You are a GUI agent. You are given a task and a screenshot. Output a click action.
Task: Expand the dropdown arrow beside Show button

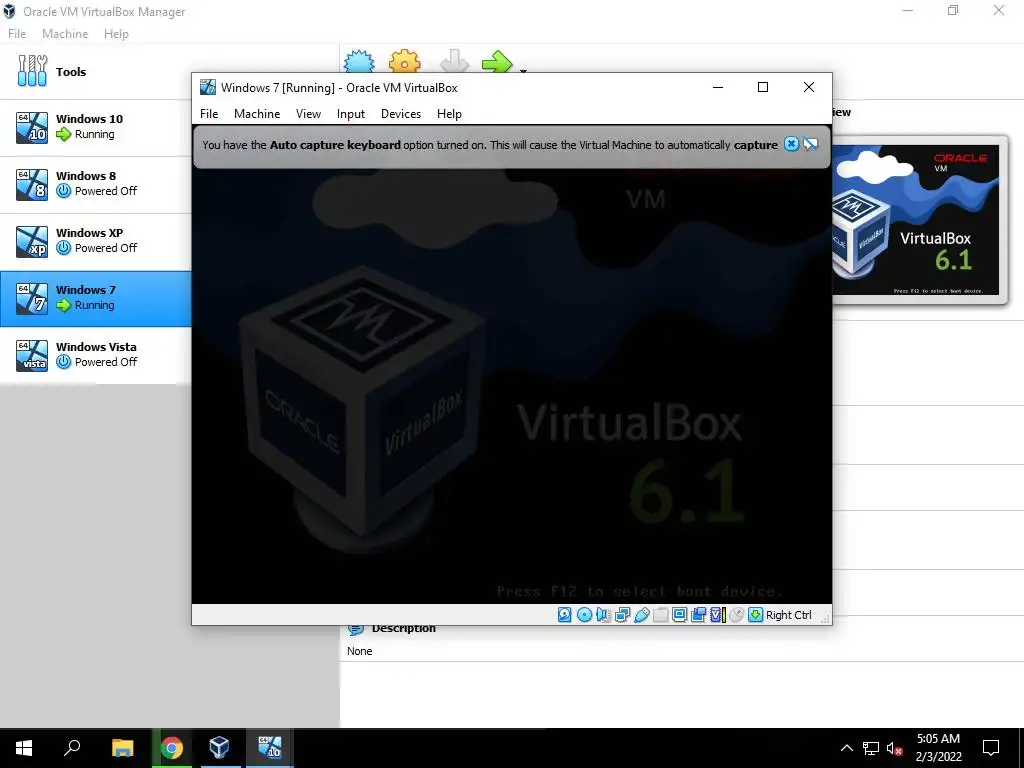click(x=523, y=70)
